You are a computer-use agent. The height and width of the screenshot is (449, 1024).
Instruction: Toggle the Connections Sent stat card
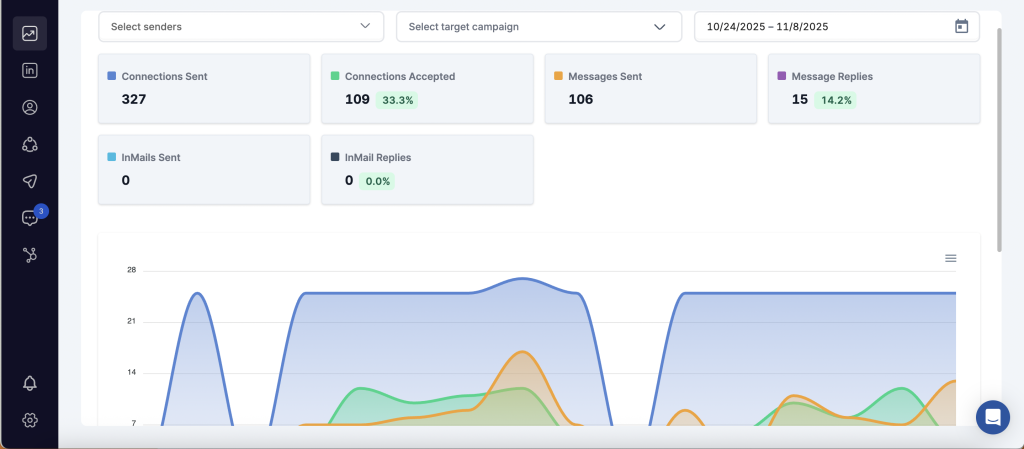click(x=204, y=88)
